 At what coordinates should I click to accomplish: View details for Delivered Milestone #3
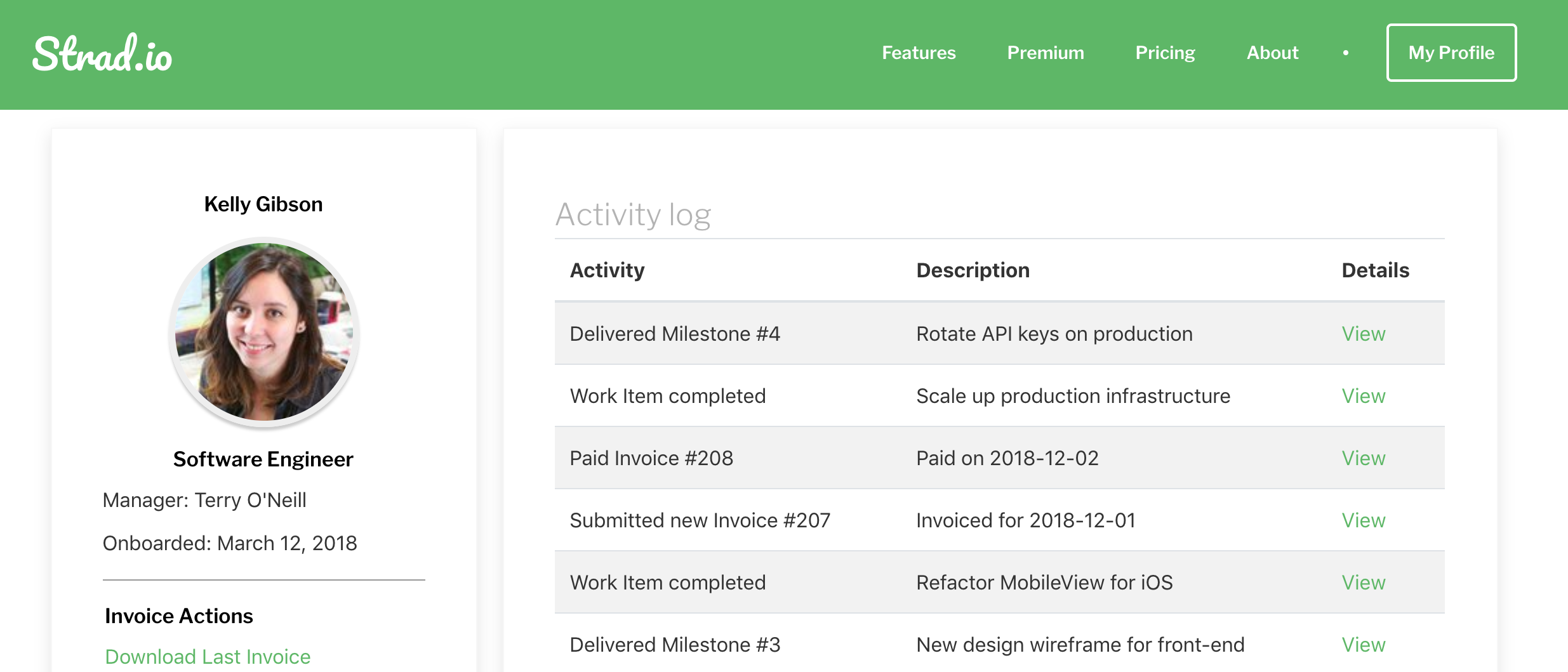(x=1363, y=645)
